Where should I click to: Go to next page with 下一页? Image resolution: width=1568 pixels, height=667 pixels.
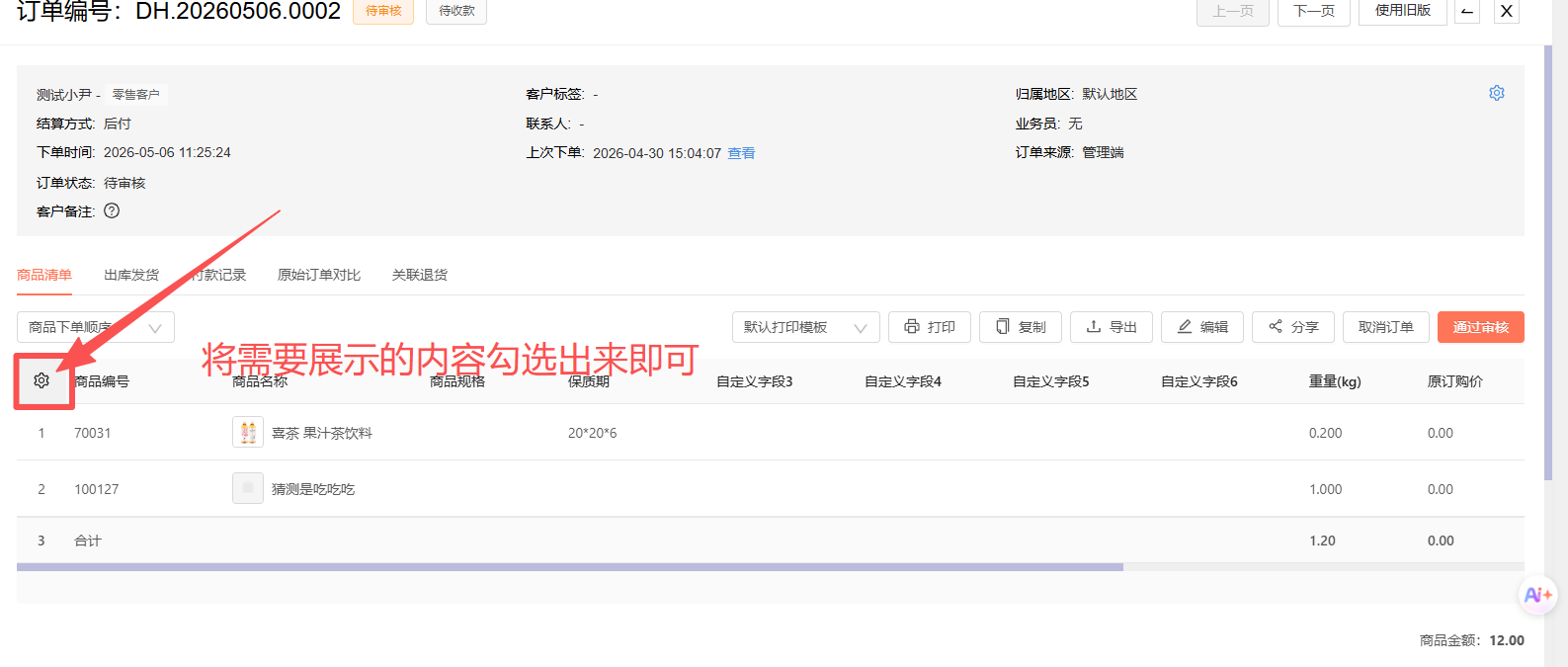tap(1314, 11)
